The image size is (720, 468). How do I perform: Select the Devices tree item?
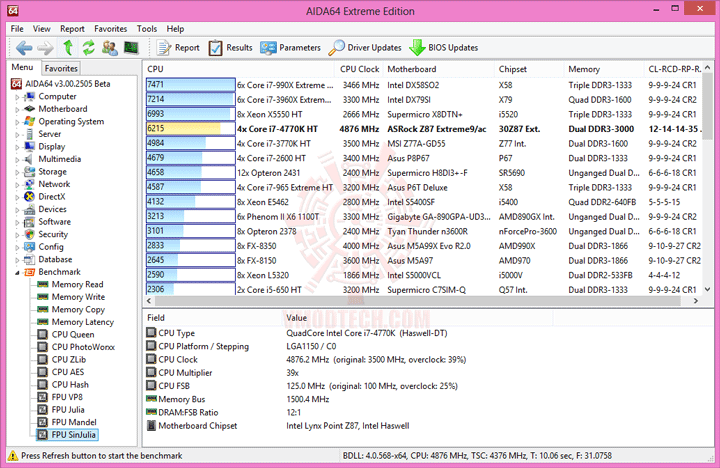(x=45, y=209)
